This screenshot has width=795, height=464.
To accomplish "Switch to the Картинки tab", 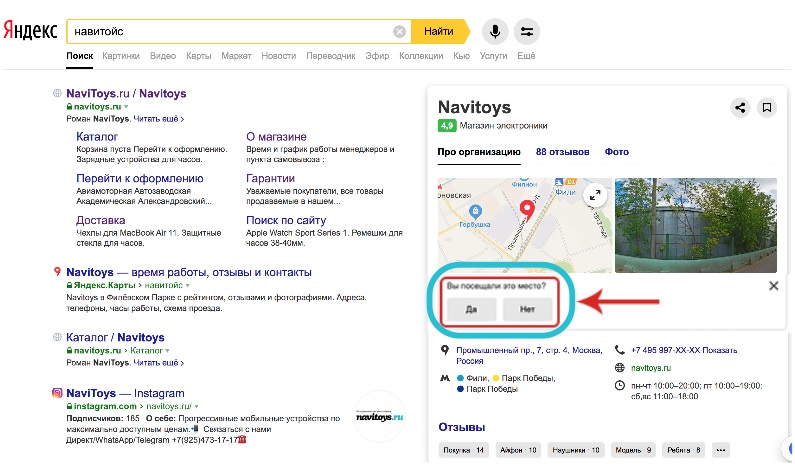I will (120, 56).
